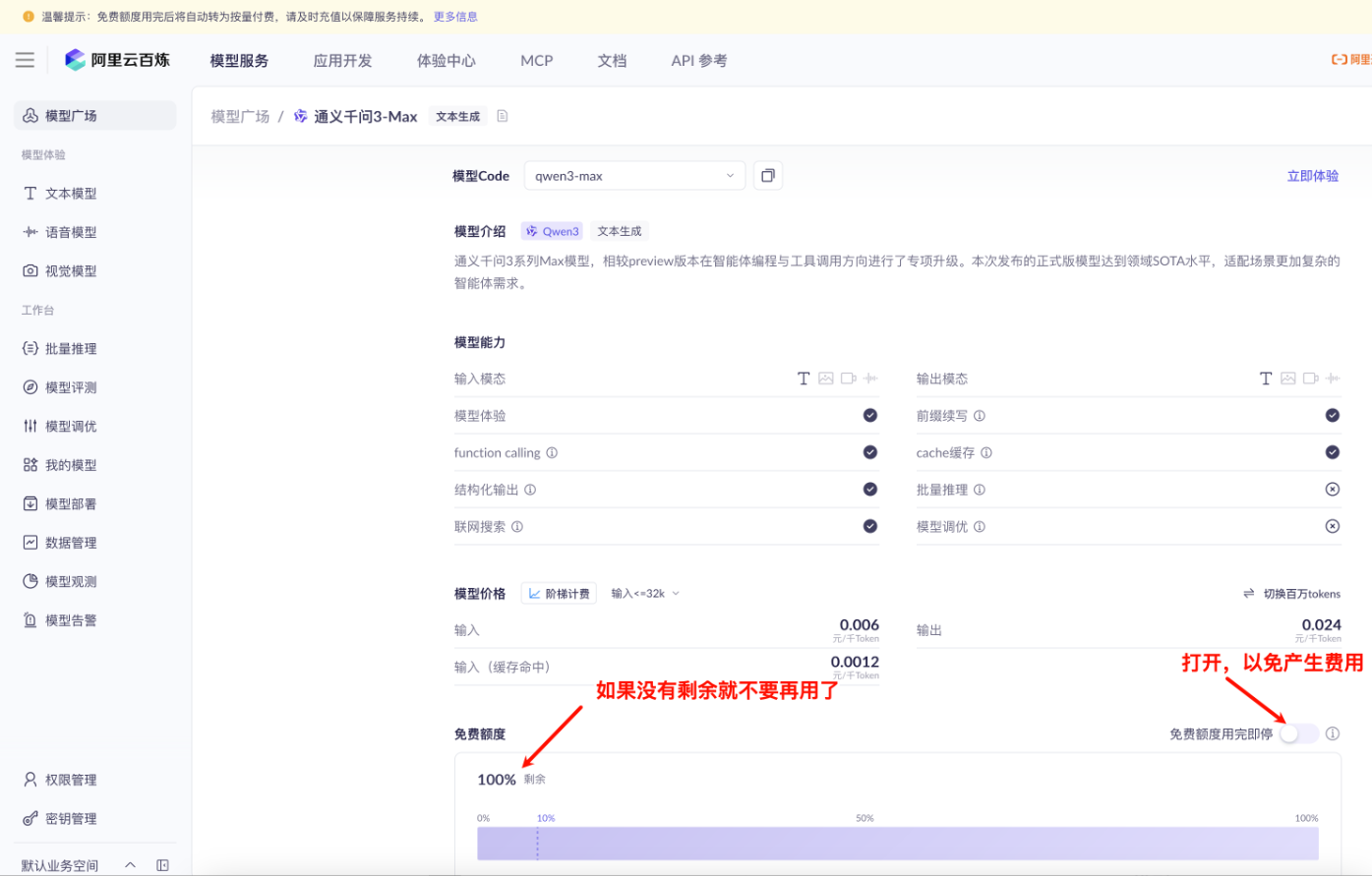
Task: Enable the 免费额度用完即停 switch
Action: click(x=1298, y=733)
